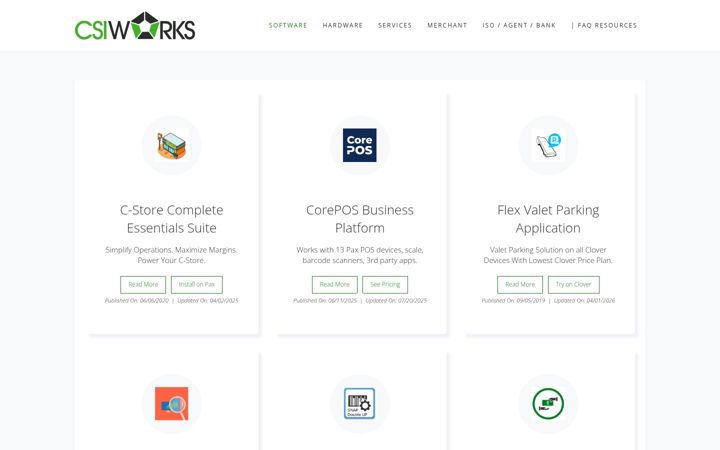Click CorePOS updated date 07/20/2025
This screenshot has width=720, height=450.
[x=396, y=300]
